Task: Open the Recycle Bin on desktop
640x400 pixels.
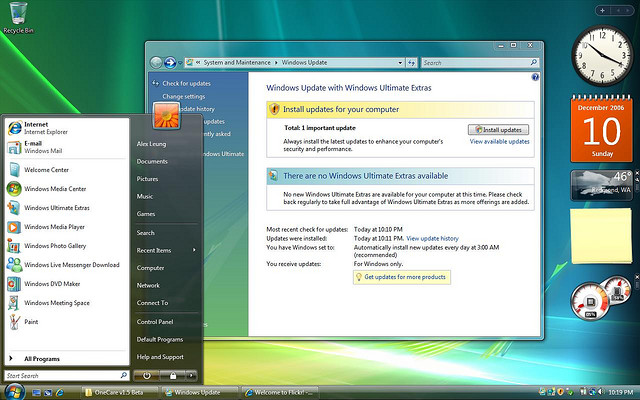Action: (x=18, y=18)
